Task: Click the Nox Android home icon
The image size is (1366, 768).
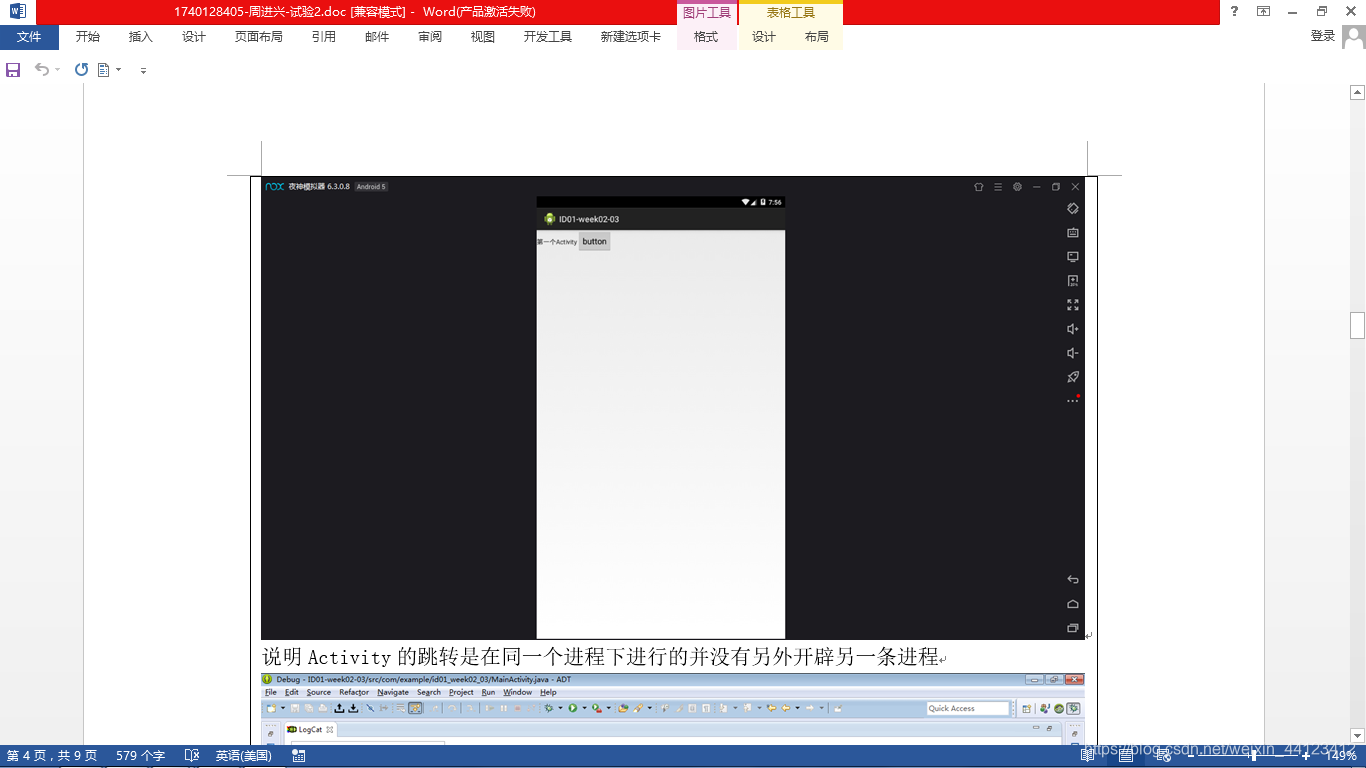Action: 1073,604
